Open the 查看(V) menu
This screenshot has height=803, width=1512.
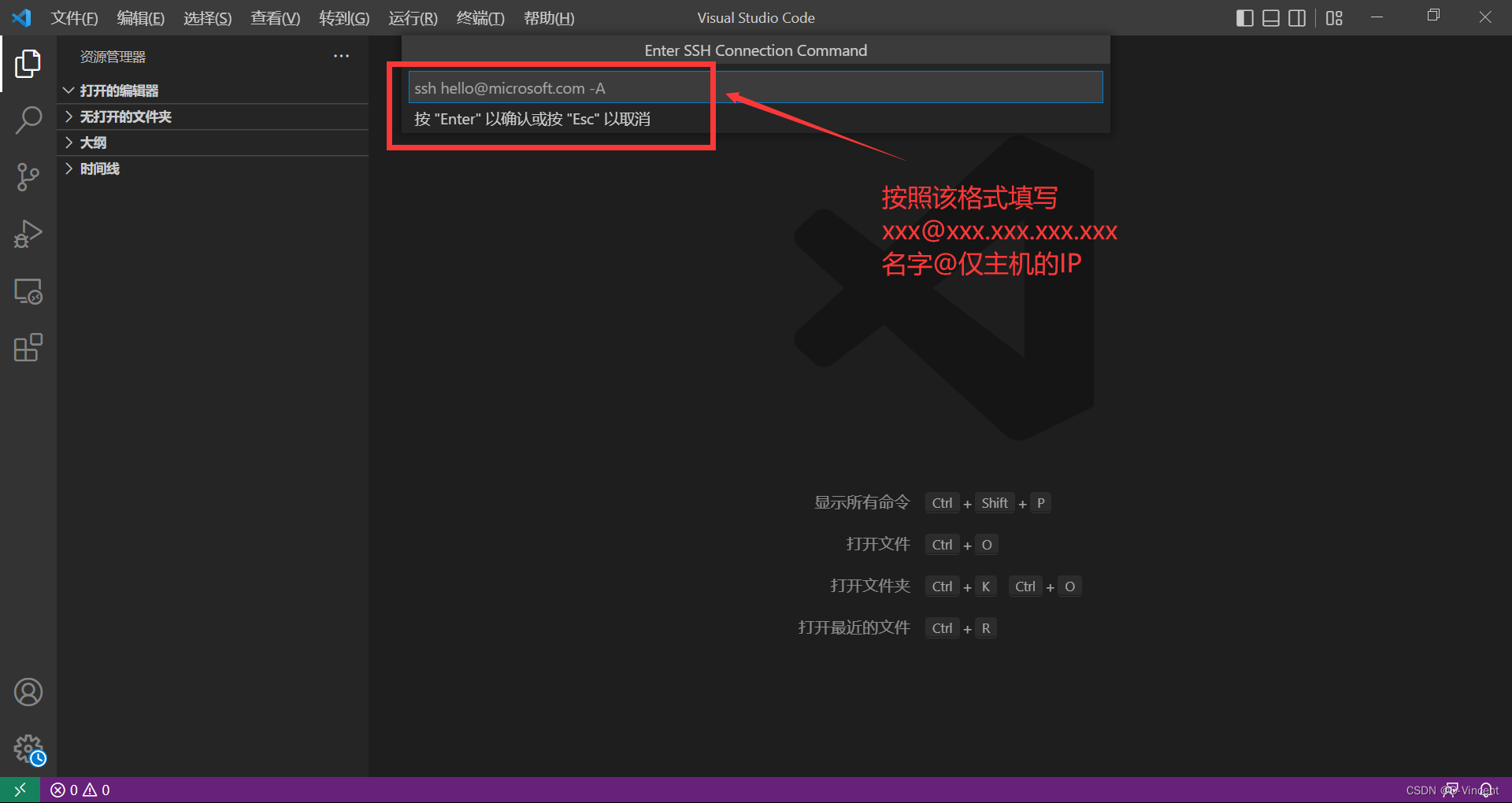[276, 17]
